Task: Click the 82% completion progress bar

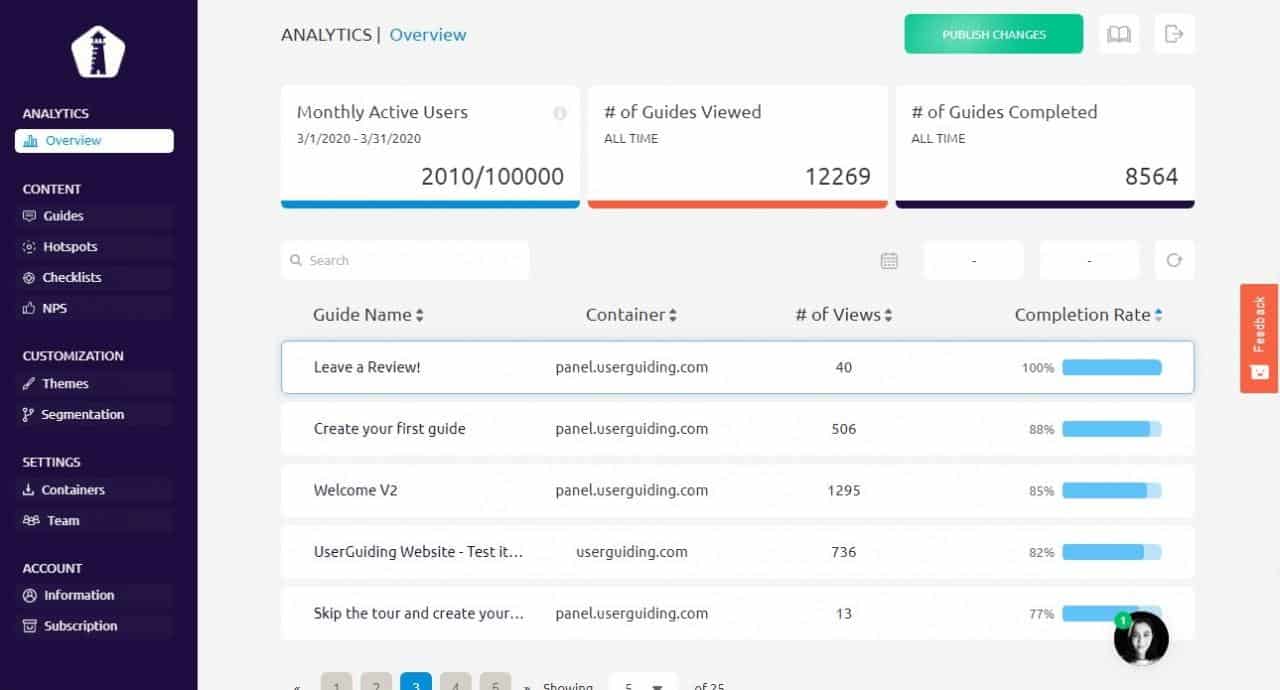Action: click(1112, 552)
